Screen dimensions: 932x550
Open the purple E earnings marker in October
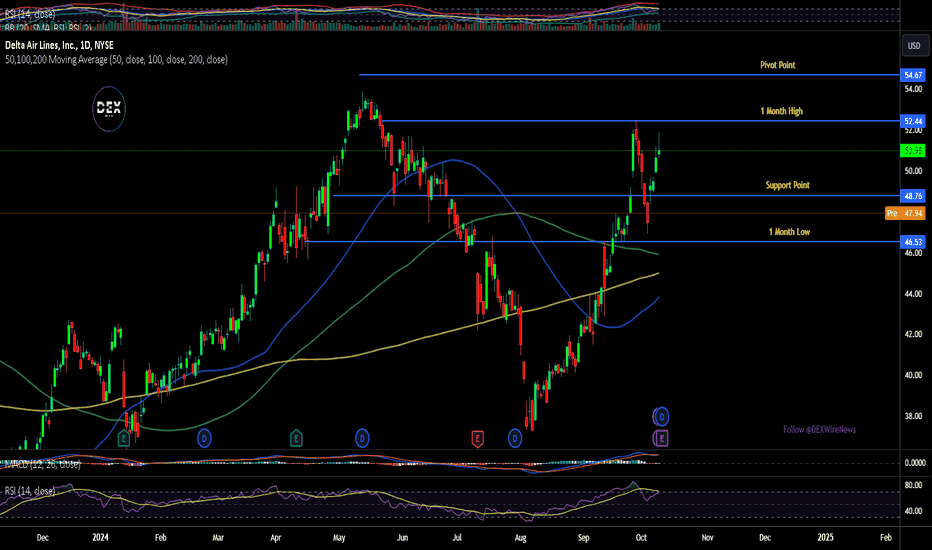pos(661,439)
